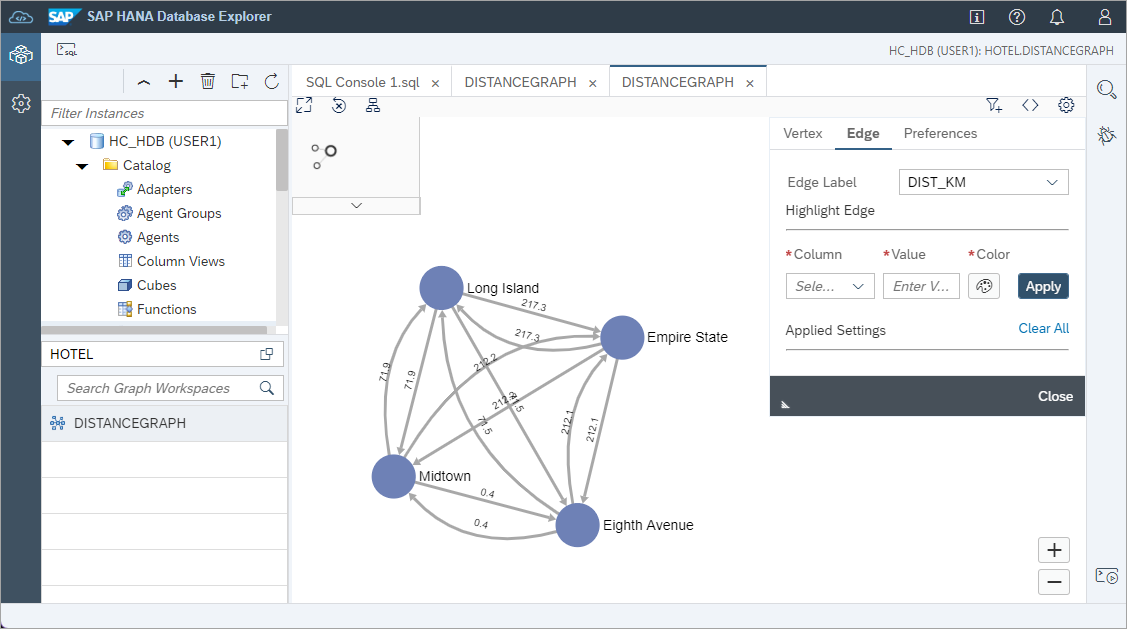Open the search magnifier in right sidebar

coord(1106,89)
